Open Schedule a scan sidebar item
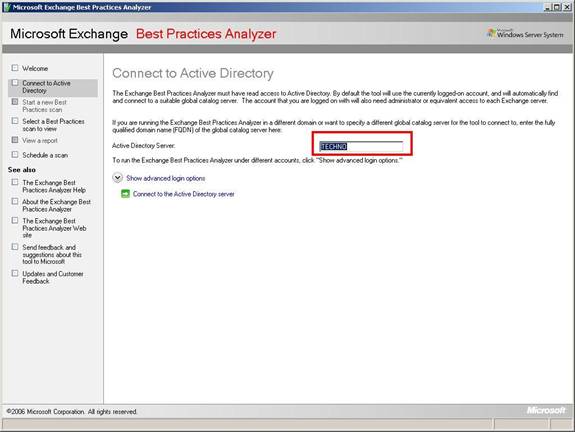 (45, 155)
